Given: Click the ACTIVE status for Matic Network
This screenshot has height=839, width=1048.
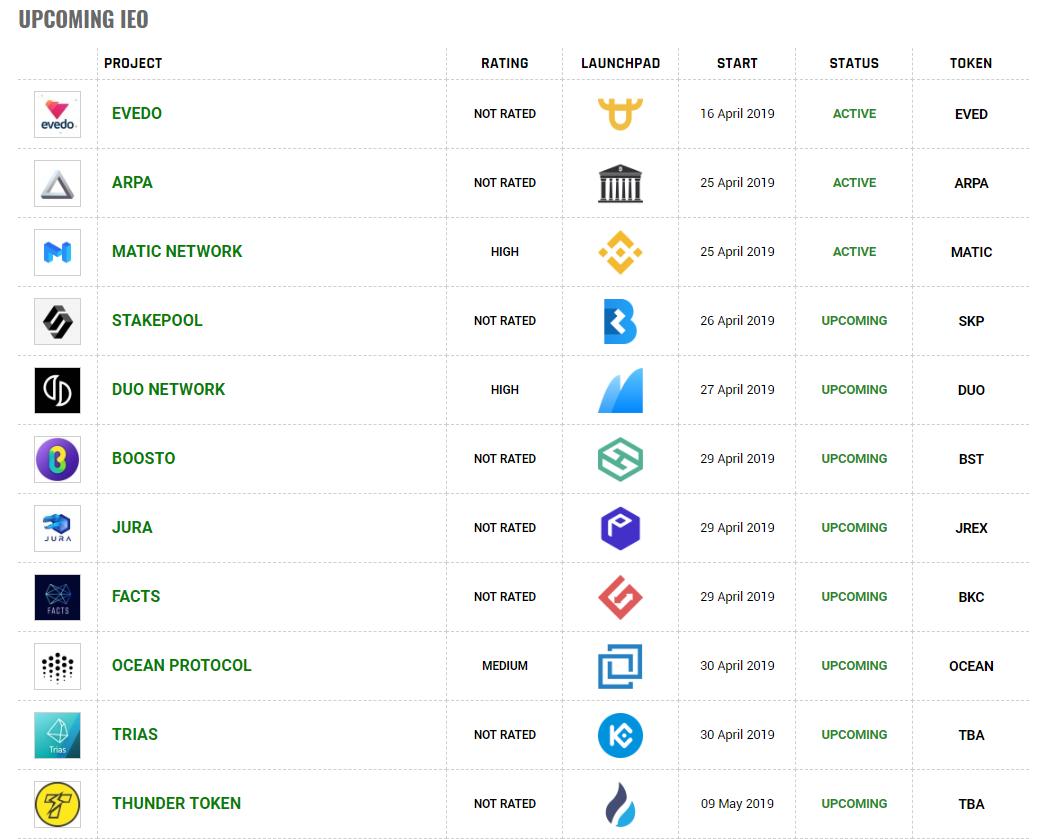Looking at the screenshot, I should (854, 251).
